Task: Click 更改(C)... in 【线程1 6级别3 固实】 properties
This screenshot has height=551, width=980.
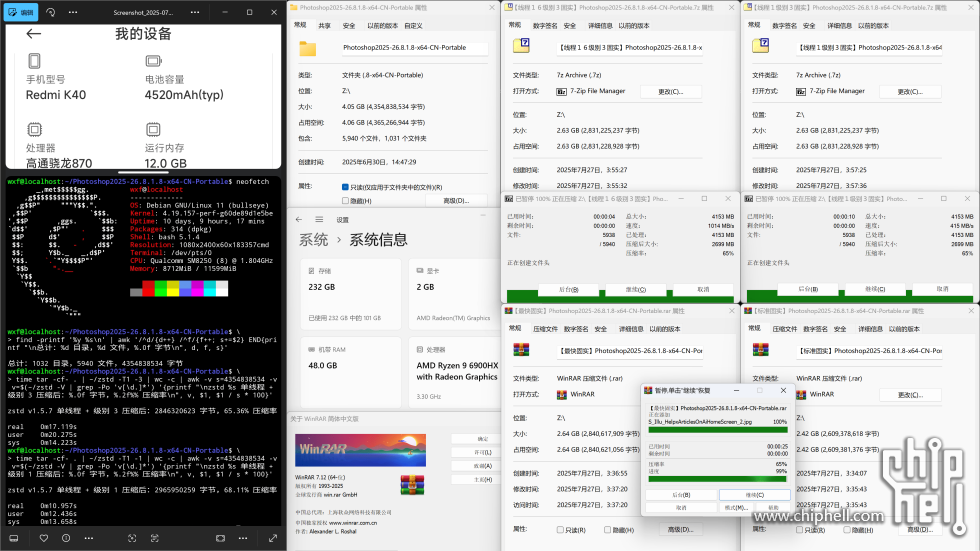Action: click(671, 92)
